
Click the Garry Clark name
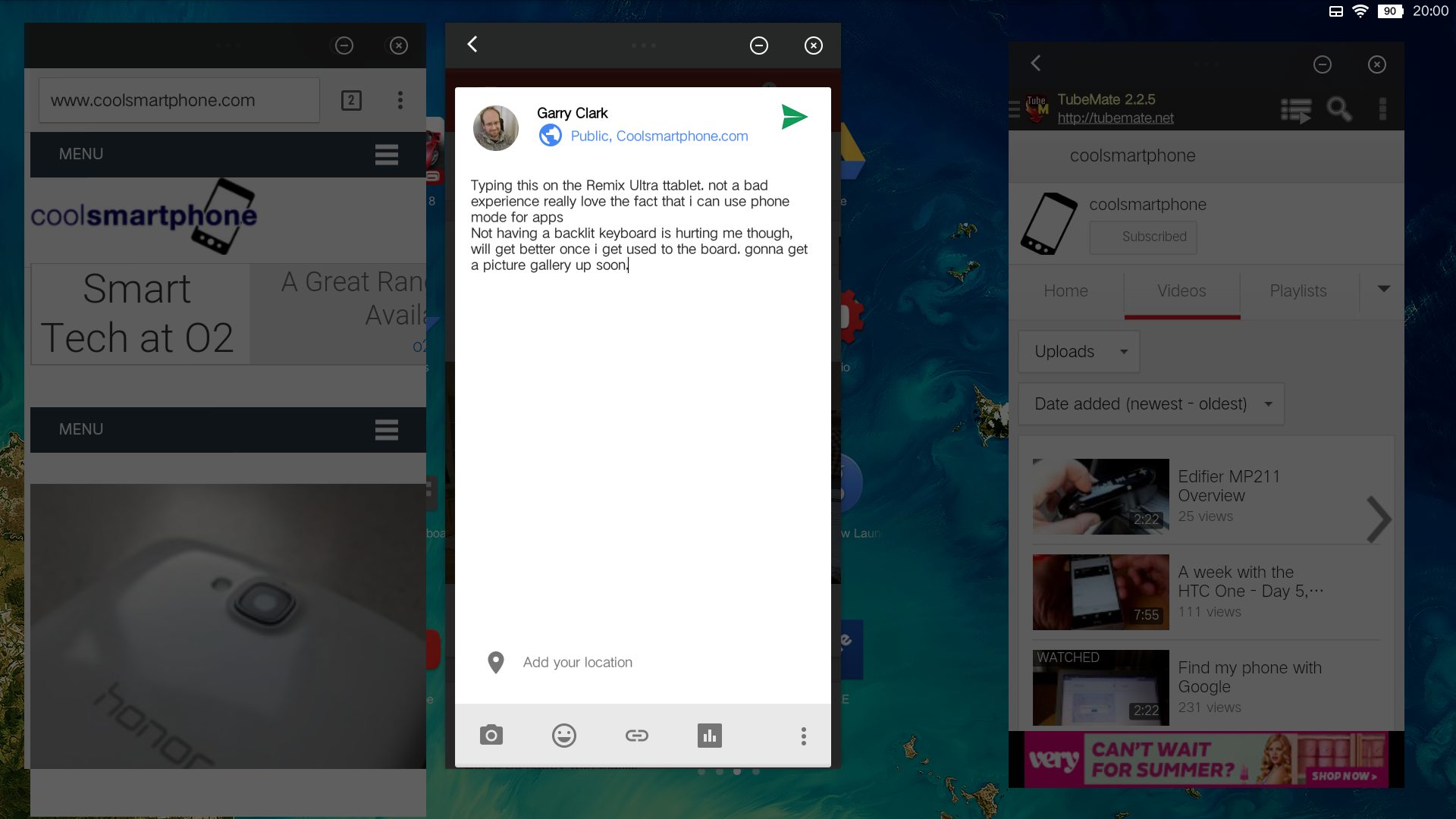tap(572, 113)
